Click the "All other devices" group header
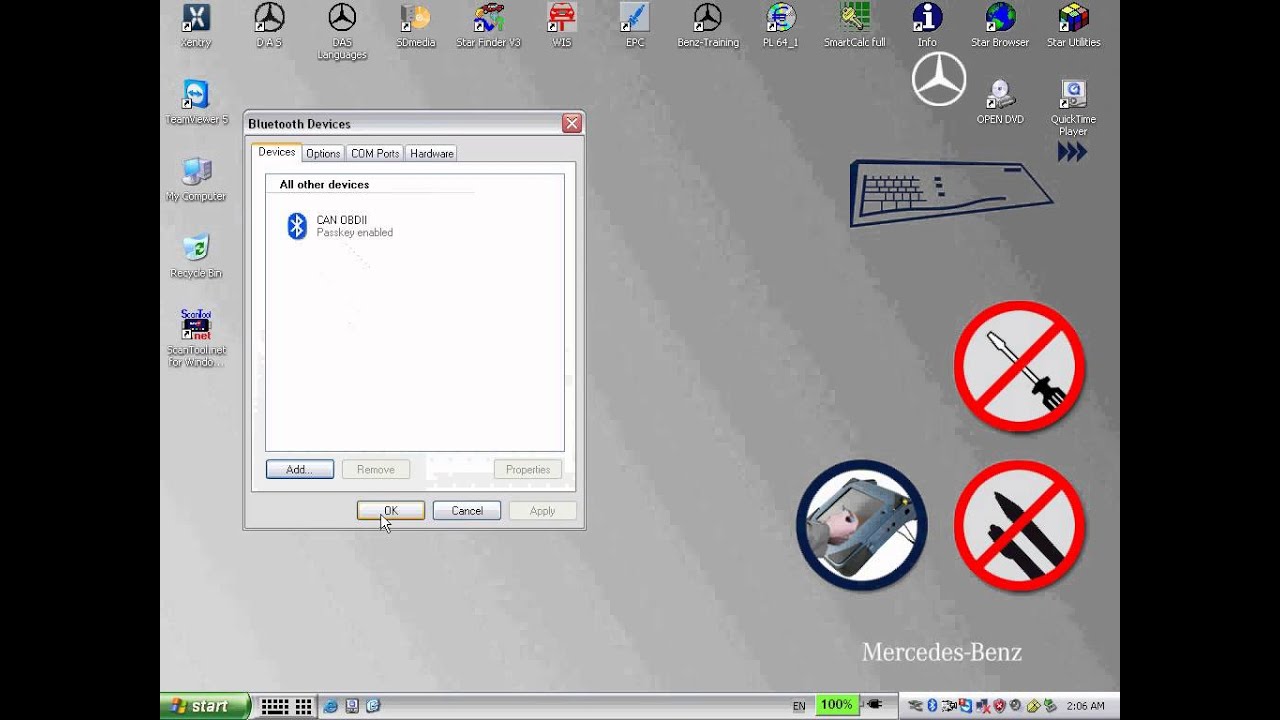 (x=324, y=184)
